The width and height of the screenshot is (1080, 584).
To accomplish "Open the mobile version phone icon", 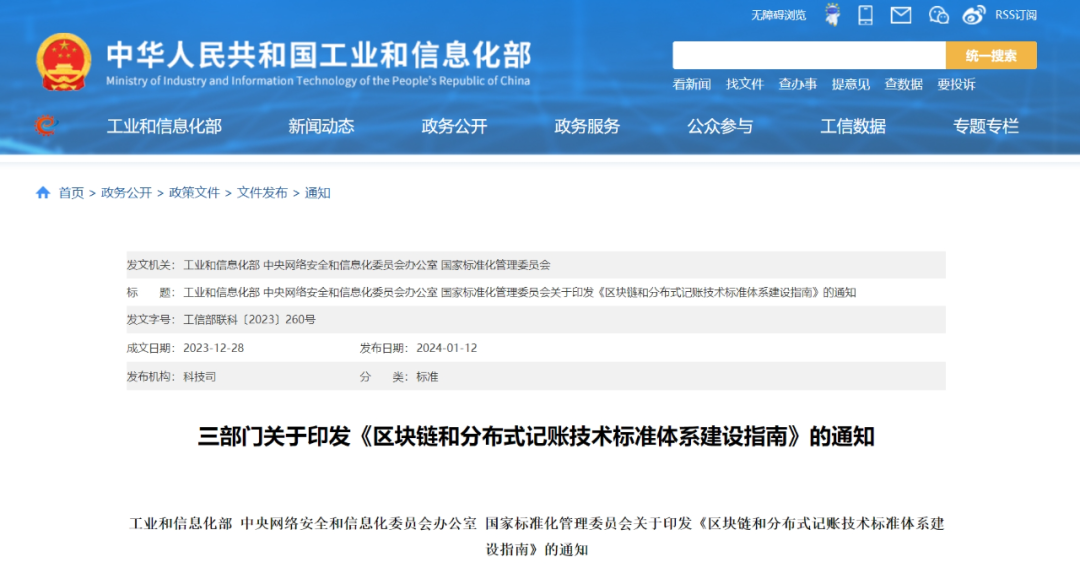I will (x=864, y=15).
